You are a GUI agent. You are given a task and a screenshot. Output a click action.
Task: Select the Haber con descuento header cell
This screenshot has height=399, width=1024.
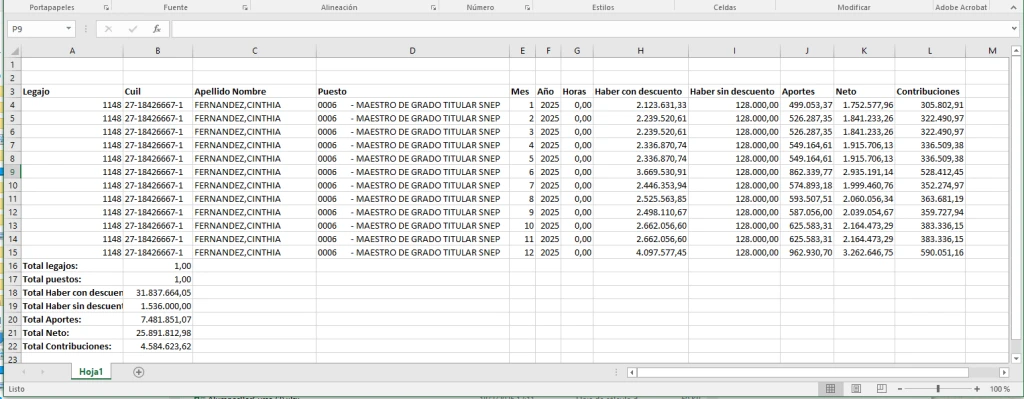click(641, 91)
